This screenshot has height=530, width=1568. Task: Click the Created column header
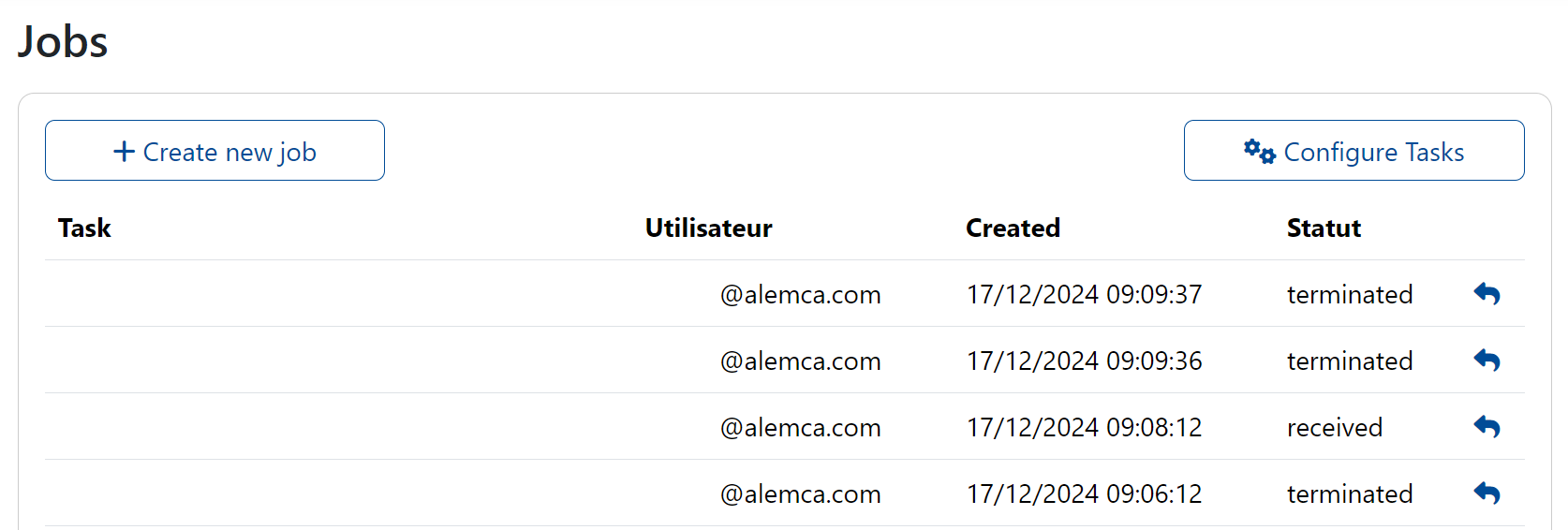(1013, 228)
